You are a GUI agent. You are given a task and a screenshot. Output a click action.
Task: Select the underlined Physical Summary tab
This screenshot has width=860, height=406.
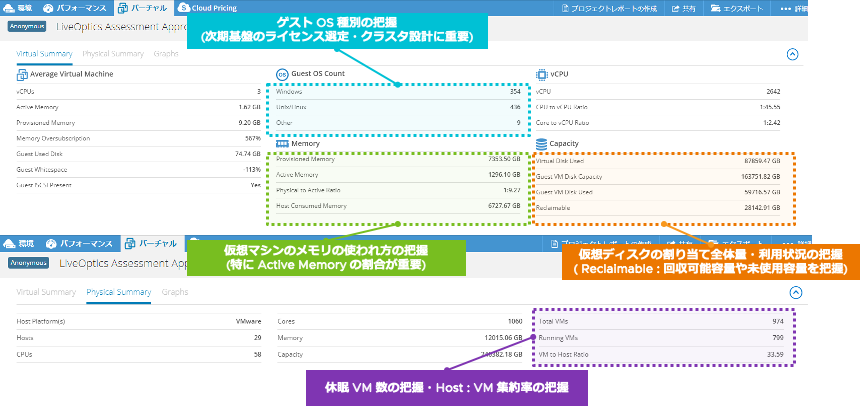point(118,292)
